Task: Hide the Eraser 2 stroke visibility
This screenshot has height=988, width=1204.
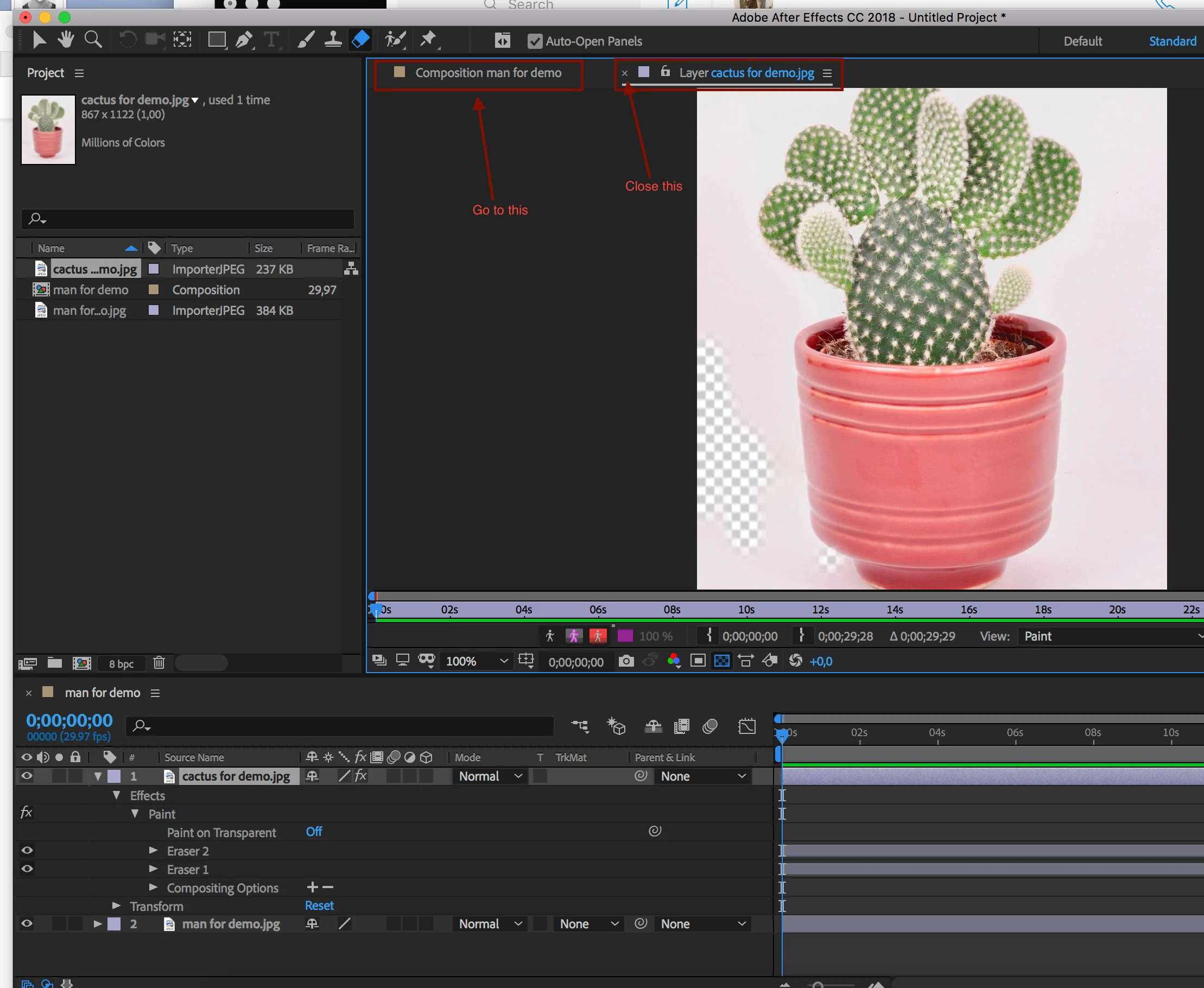Action: pos(27,850)
